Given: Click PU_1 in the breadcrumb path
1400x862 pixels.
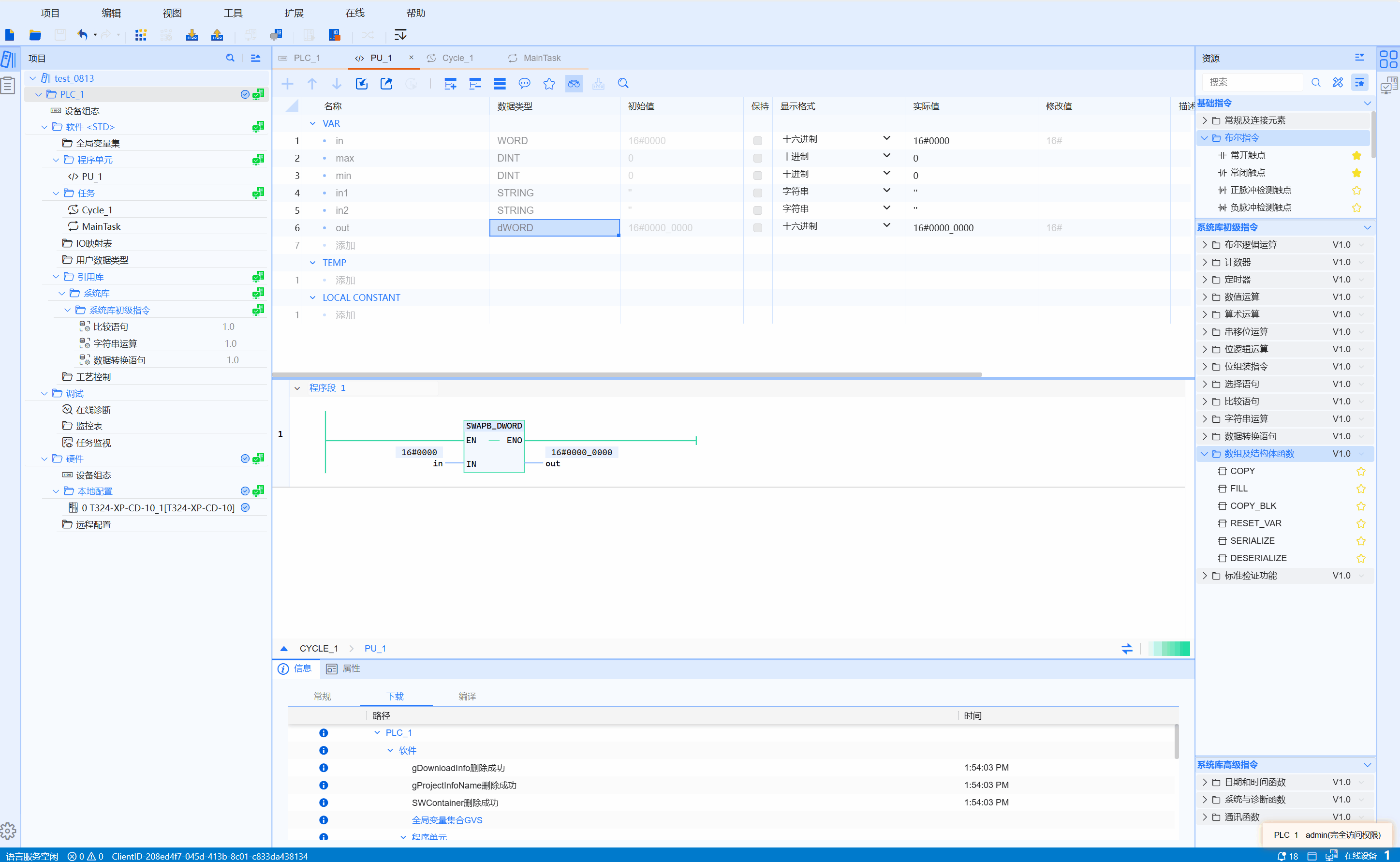Looking at the screenshot, I should [375, 649].
